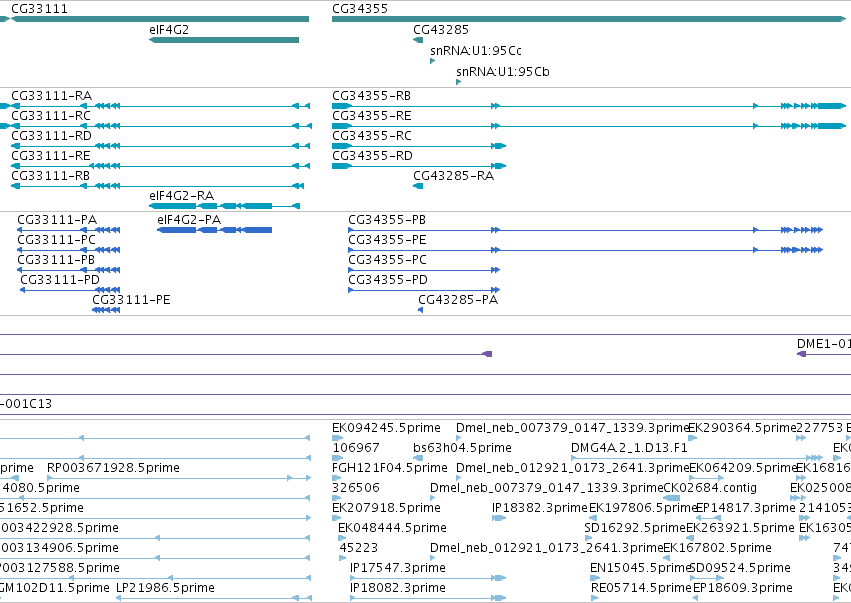The image size is (851, 603).
Task: Select protein label CG33111-PB
Action: [56, 260]
